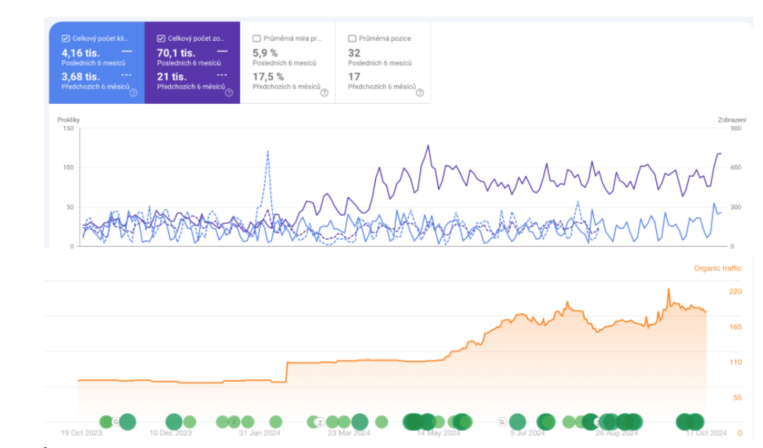Enable the Průměrná míra prokliku checkbox
This screenshot has width=763, height=448.
[x=256, y=38]
